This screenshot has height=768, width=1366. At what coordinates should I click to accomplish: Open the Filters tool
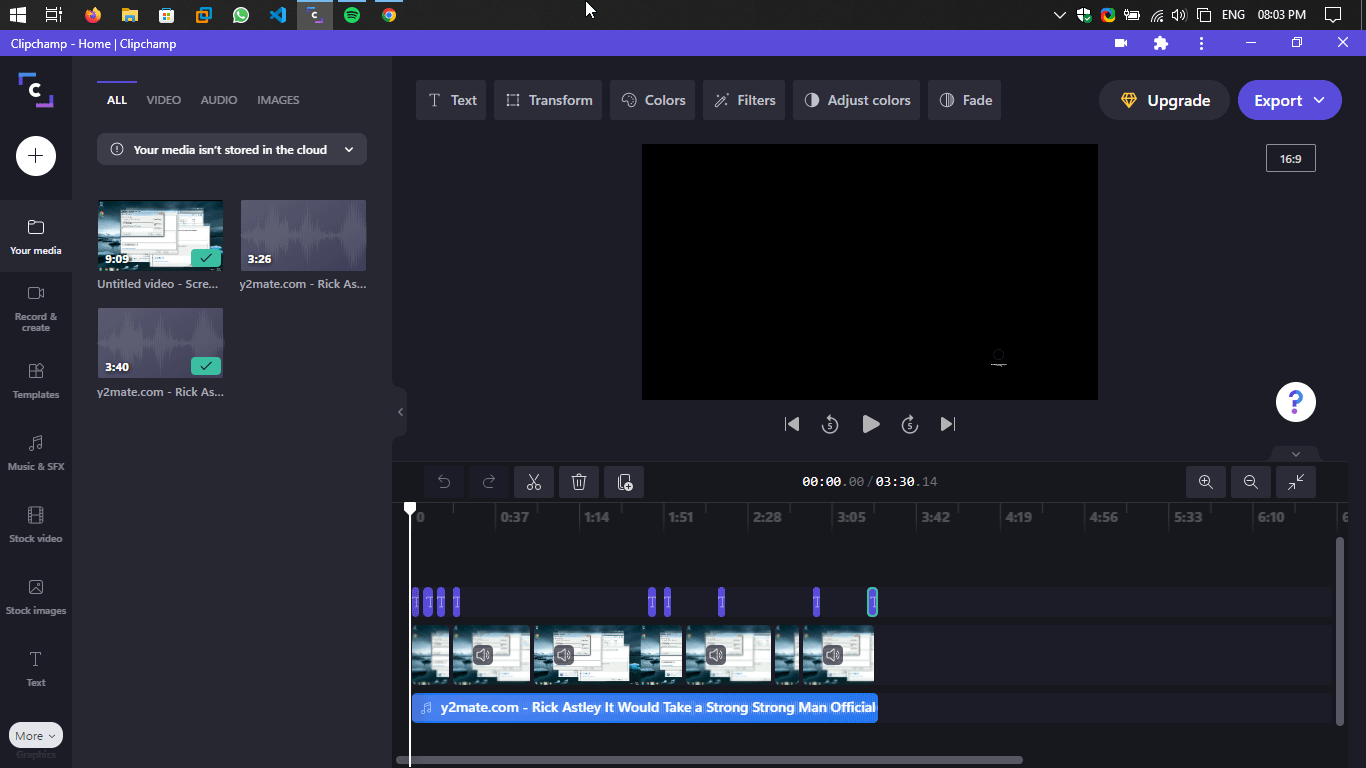(744, 100)
